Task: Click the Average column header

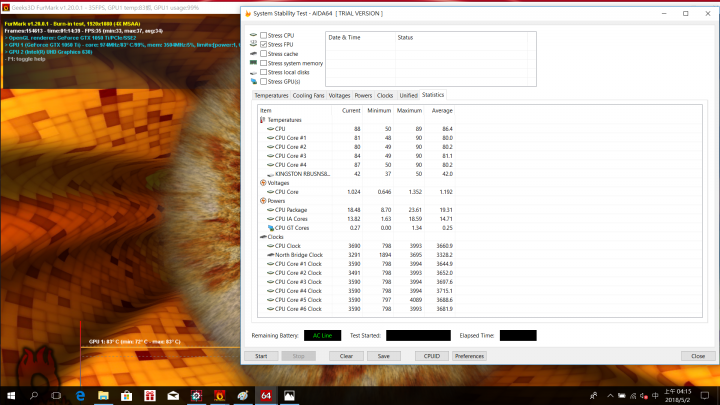Action: point(442,111)
